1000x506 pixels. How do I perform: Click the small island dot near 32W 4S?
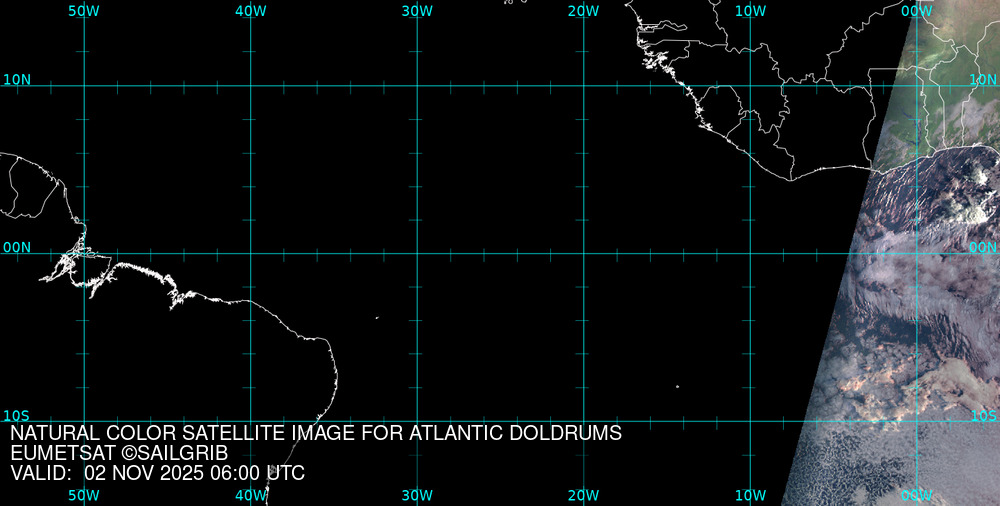click(x=377, y=318)
